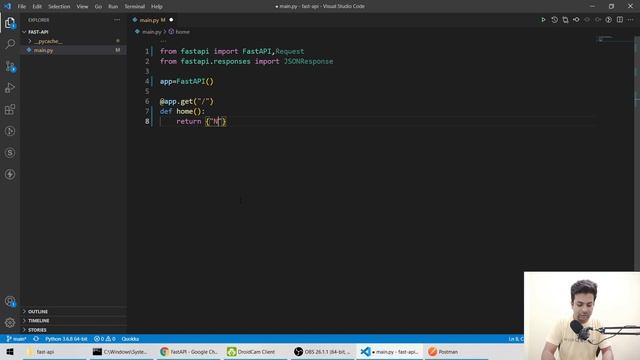640x360 pixels.
Task: Open the circled S icon view
Action: click(10, 153)
